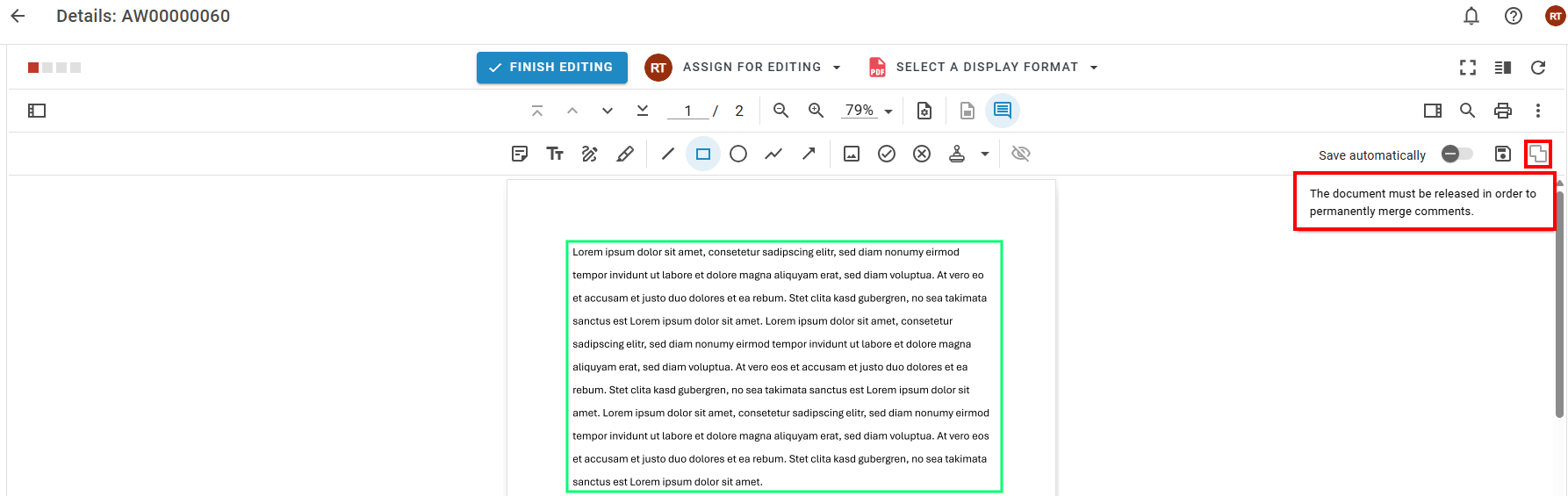This screenshot has height=496, width=1568.
Task: Expand Assign for Editing dropdown
Action: 837,68
